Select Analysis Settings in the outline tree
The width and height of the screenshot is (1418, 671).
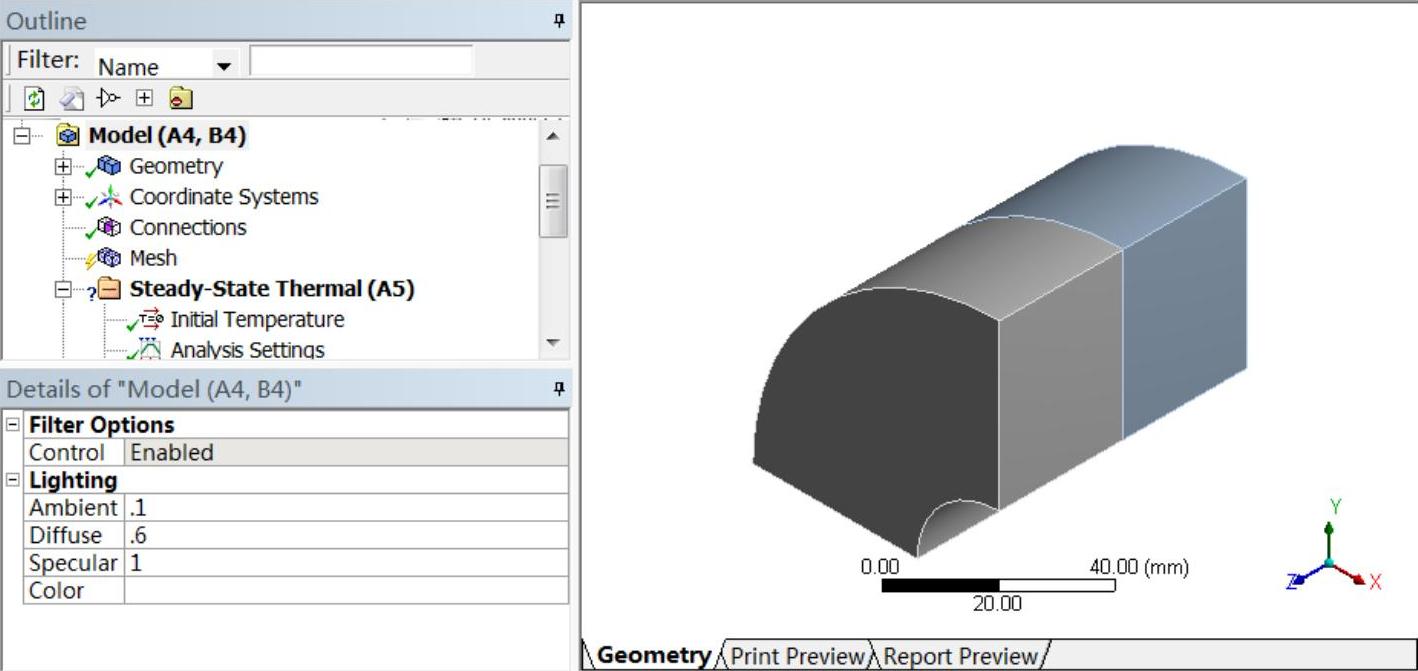coord(247,350)
